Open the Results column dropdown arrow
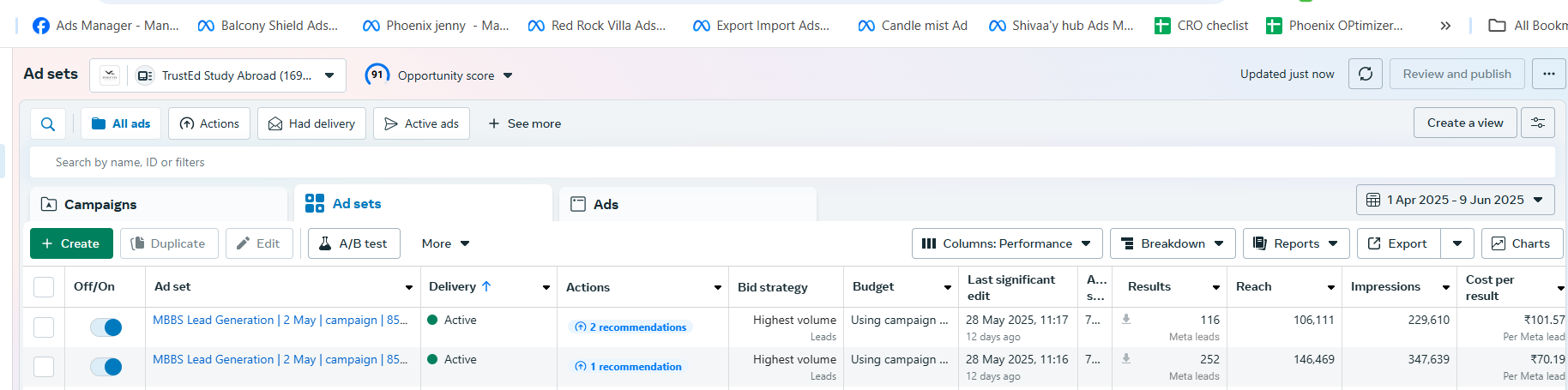The height and width of the screenshot is (390, 1568). [x=1216, y=287]
